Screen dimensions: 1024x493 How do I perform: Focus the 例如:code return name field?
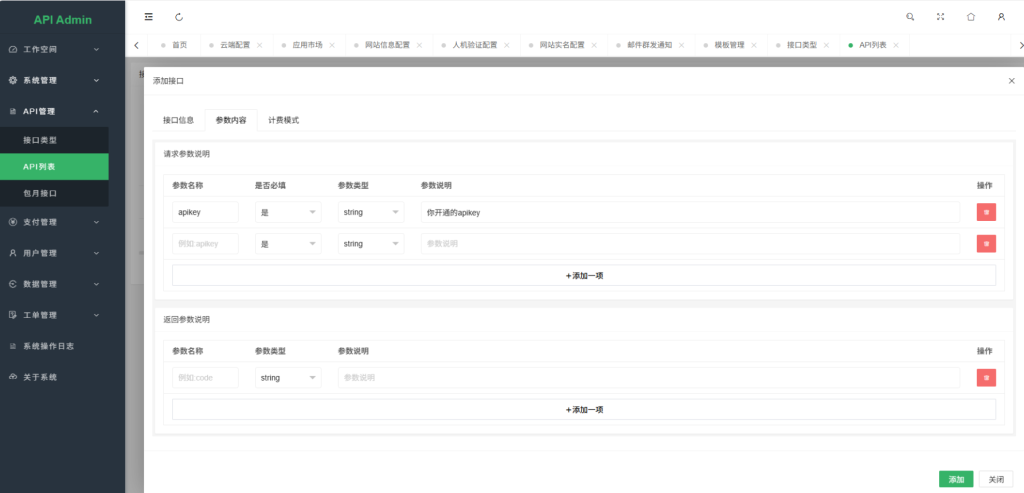[206, 377]
